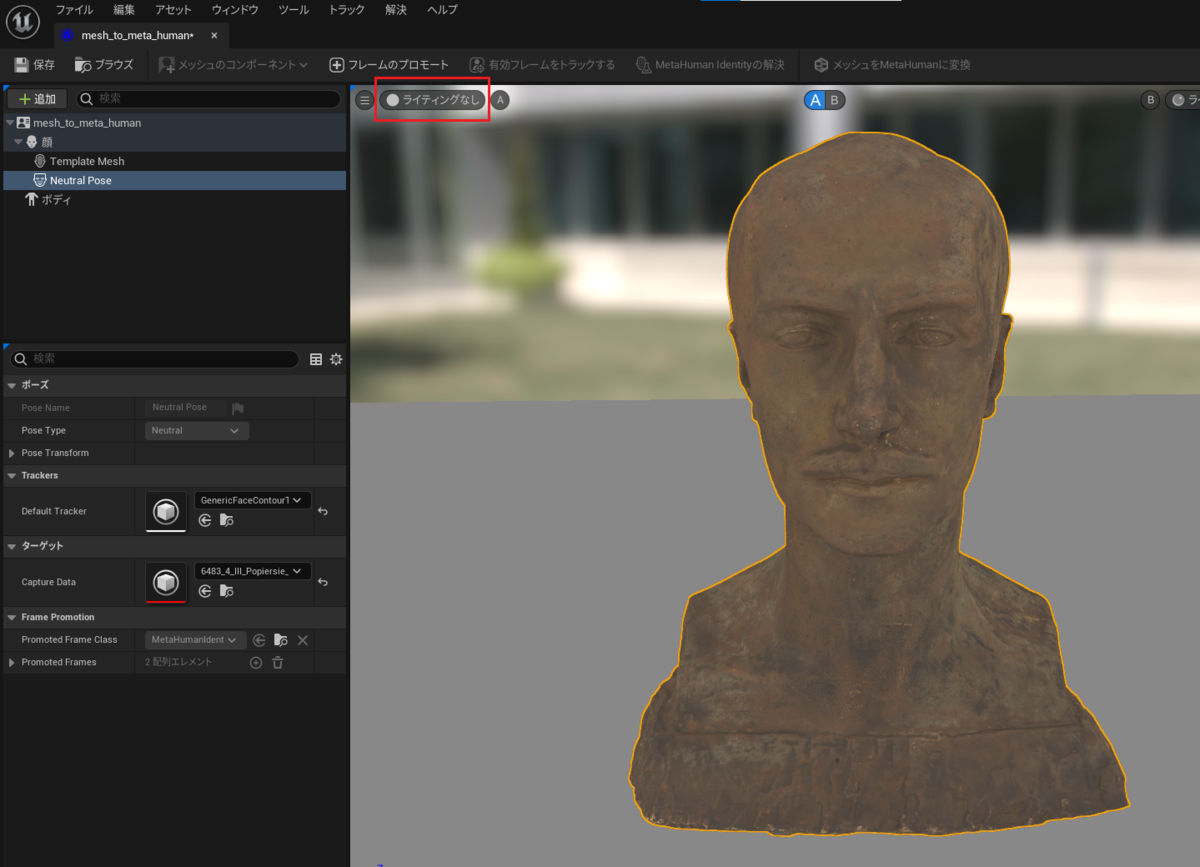Browse to Default Tracker asset in content browser
Viewport: 1200px width, 867px height.
click(x=226, y=520)
